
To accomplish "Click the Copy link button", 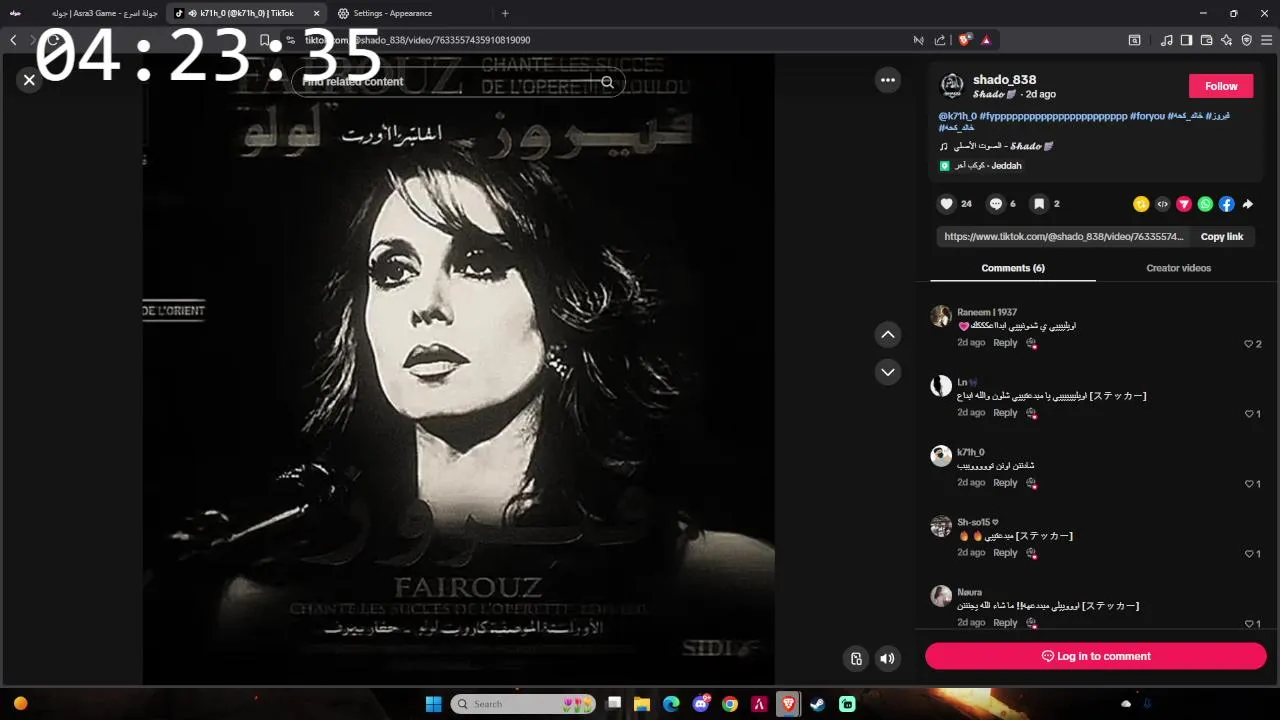I will click(1222, 237).
